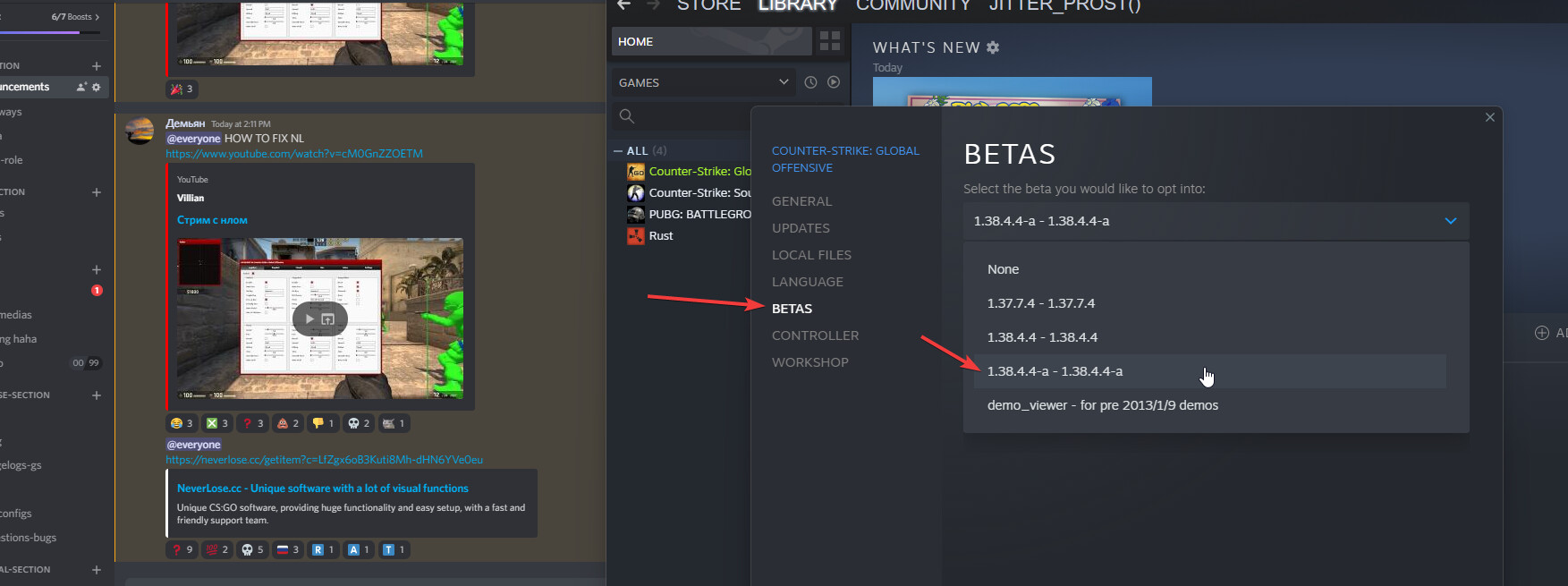1568x586 pixels.
Task: Open LANGUAGE tab in properties dialog
Action: click(x=808, y=282)
